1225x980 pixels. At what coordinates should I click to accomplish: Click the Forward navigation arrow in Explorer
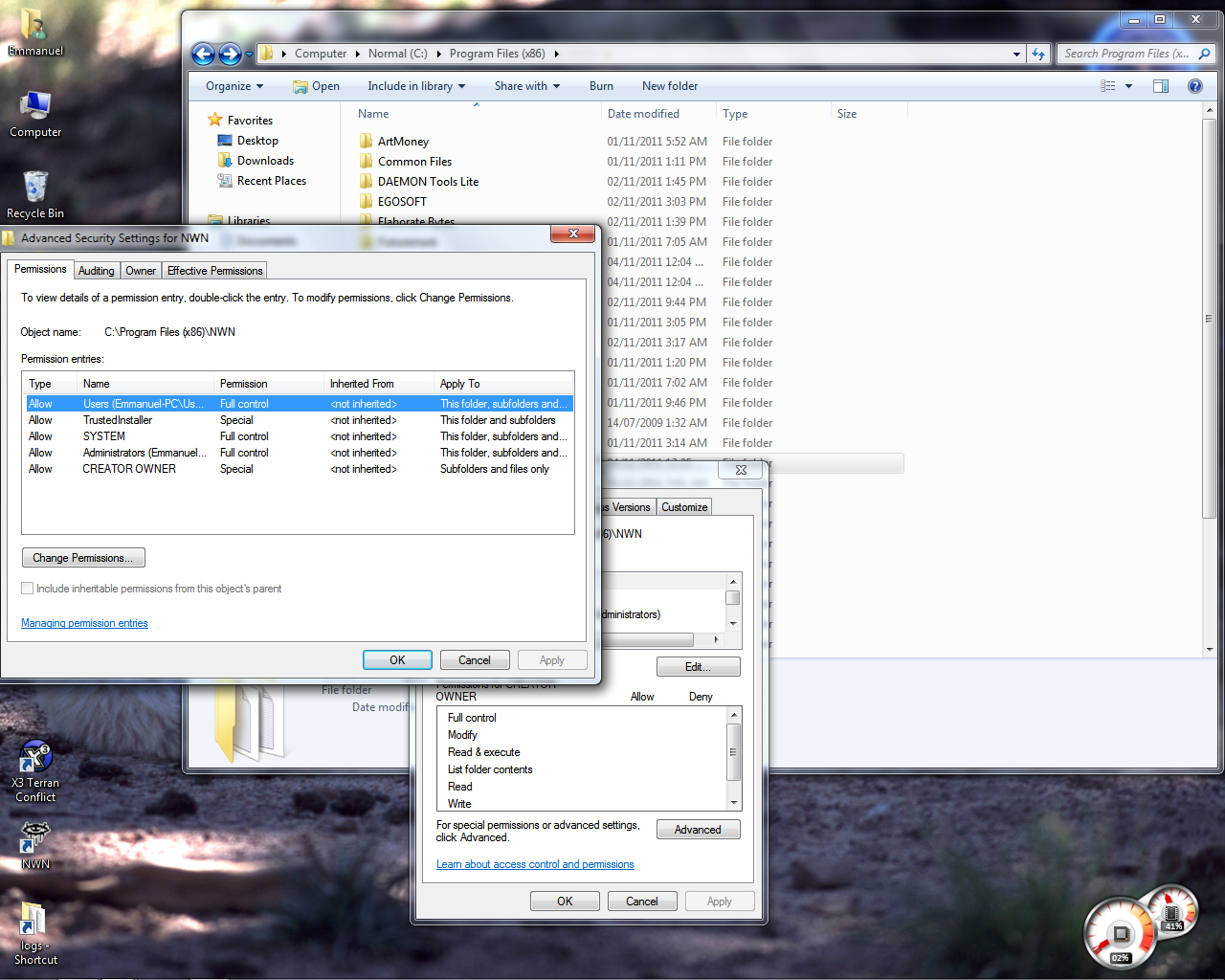[x=230, y=55]
